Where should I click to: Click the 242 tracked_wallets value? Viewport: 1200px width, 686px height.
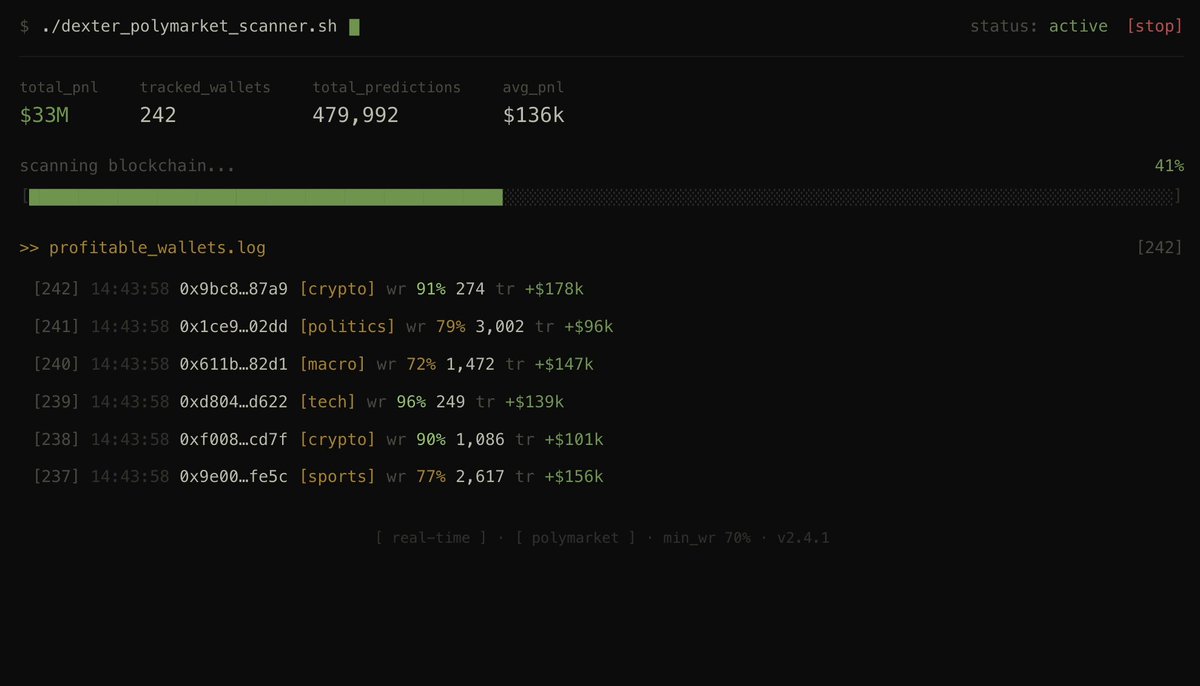pyautogui.click(x=158, y=115)
